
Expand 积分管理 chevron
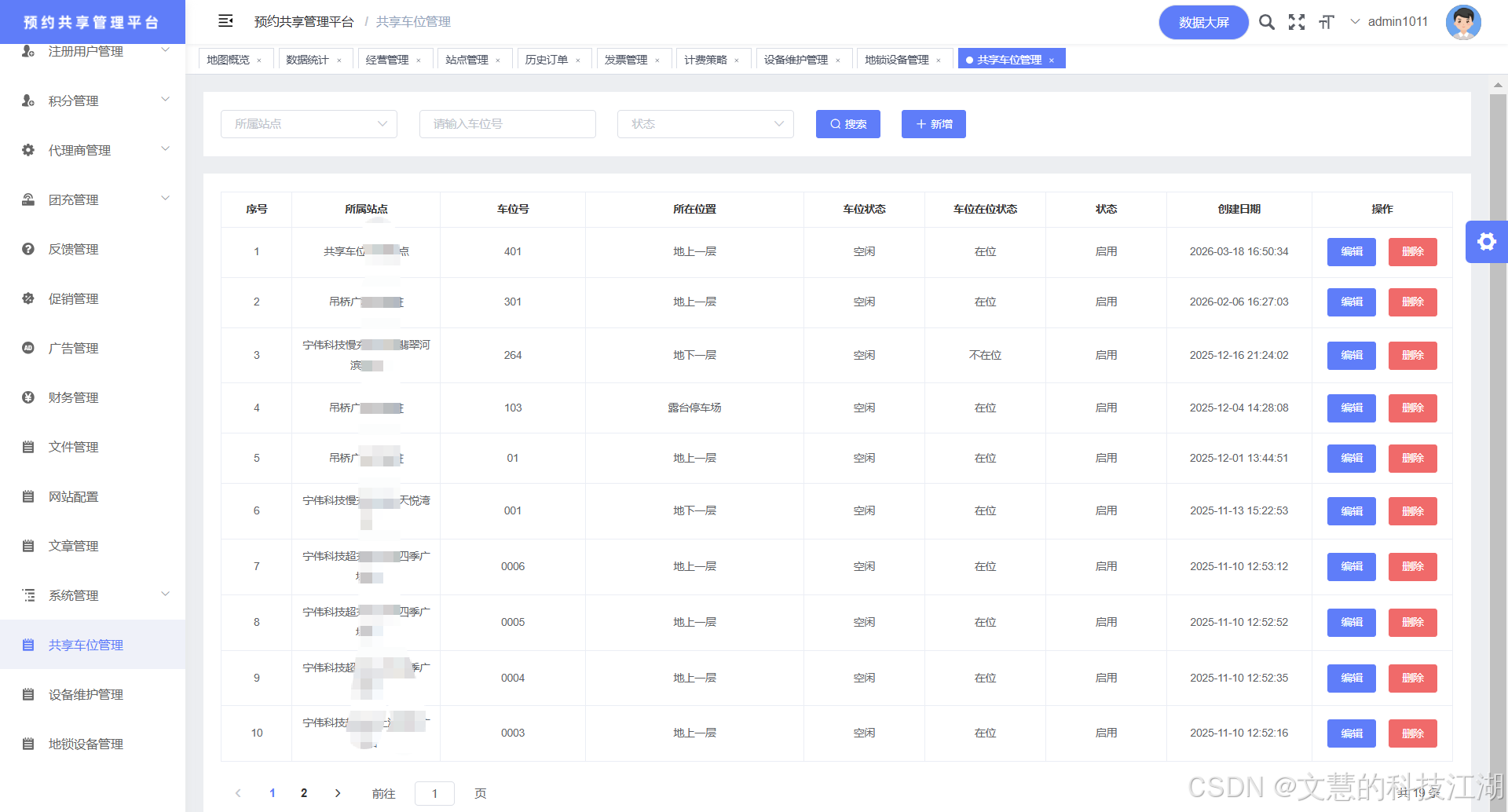(166, 99)
